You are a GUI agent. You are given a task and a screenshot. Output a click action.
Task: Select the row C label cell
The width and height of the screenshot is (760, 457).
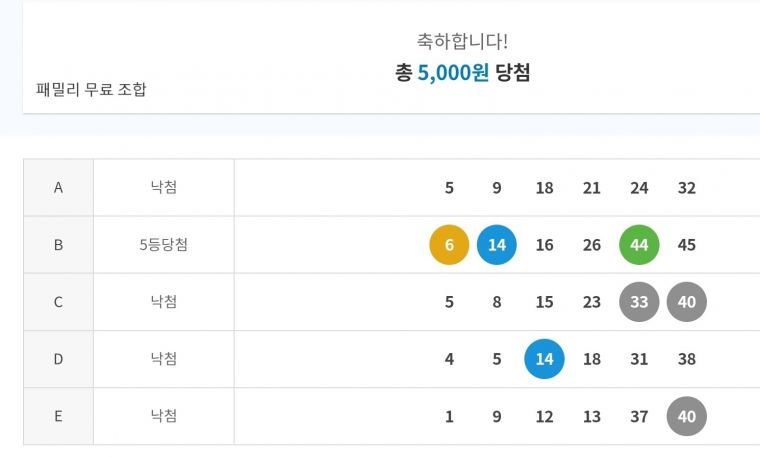coord(58,302)
